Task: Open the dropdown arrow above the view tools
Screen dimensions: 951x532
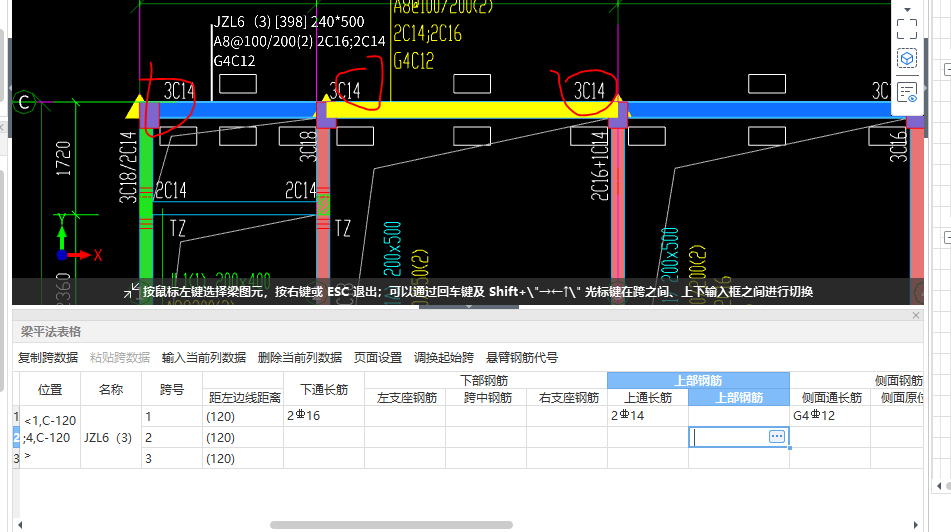Action: pos(907,10)
